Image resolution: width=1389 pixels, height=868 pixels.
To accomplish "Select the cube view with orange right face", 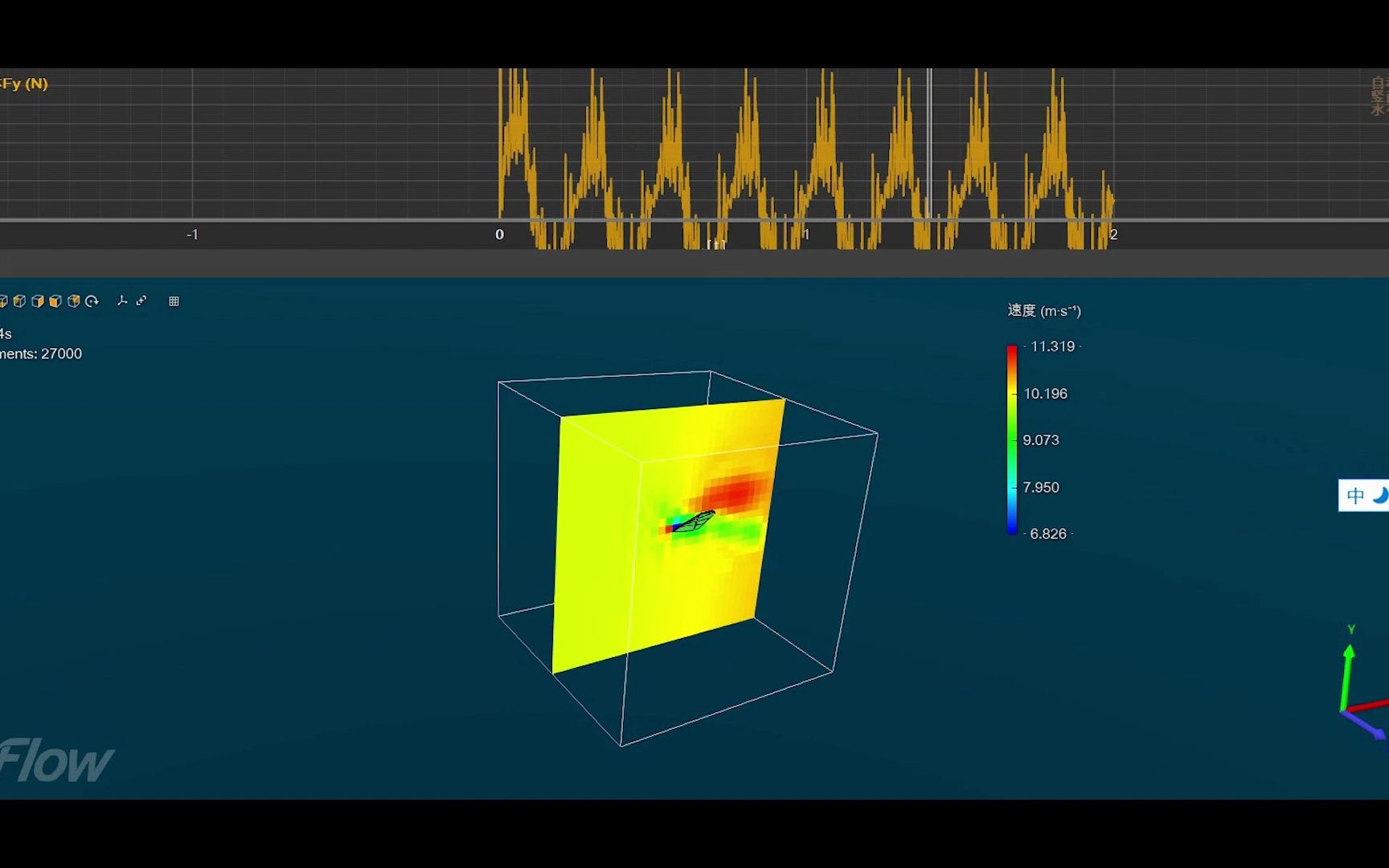I will point(38,301).
